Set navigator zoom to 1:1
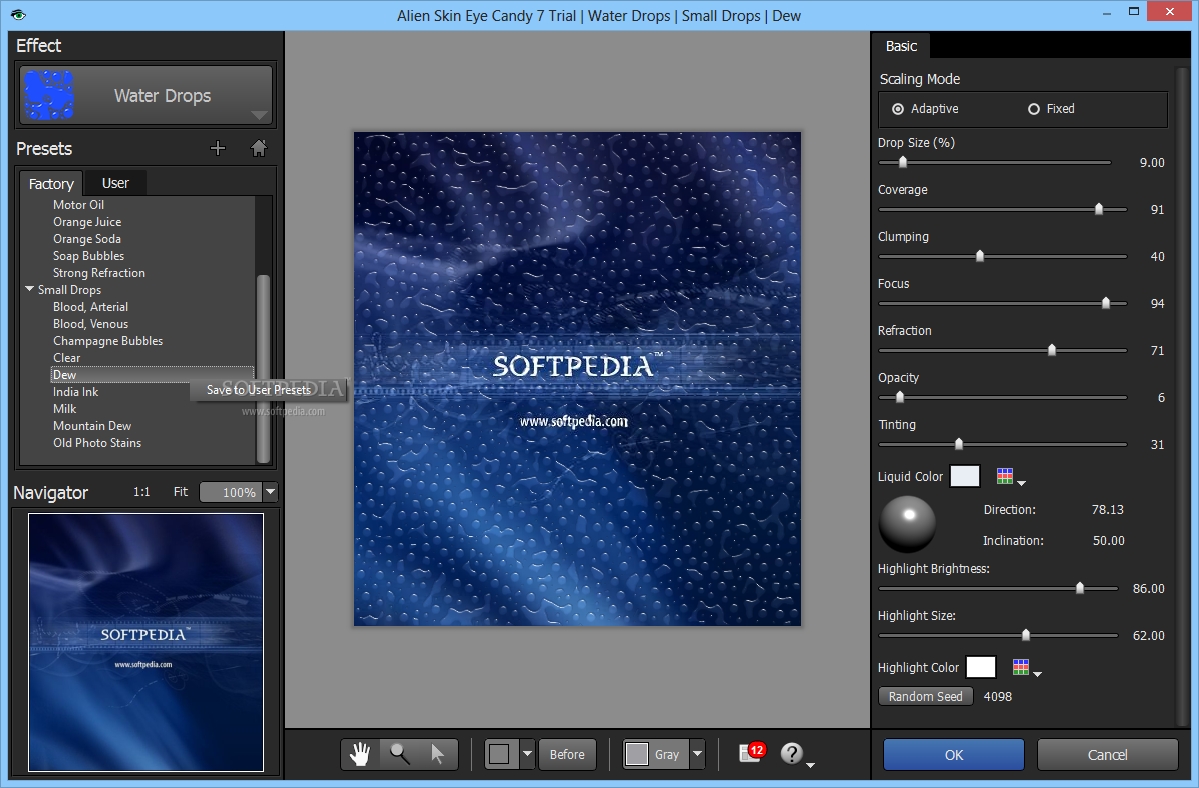Viewport: 1199px width, 788px height. pyautogui.click(x=141, y=492)
